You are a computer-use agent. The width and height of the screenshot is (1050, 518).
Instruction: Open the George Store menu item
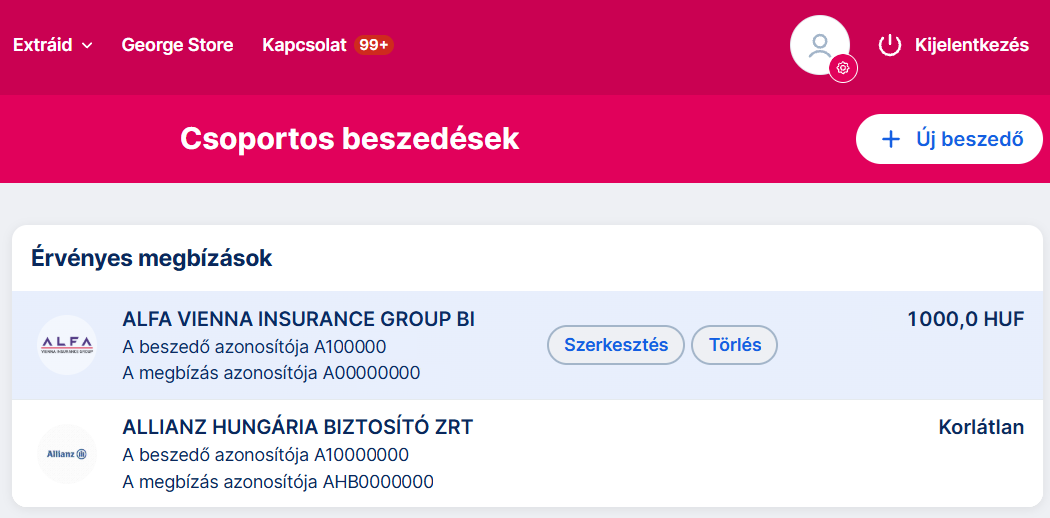pos(177,45)
